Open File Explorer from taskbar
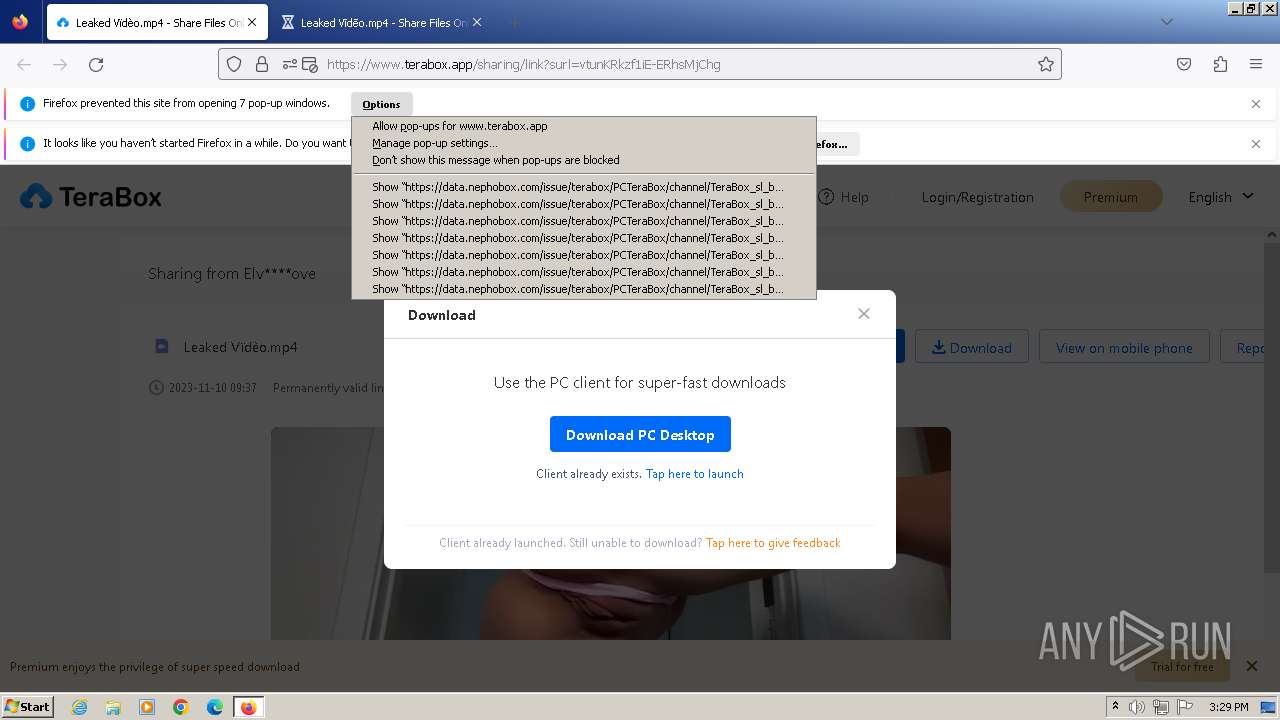 pos(113,707)
